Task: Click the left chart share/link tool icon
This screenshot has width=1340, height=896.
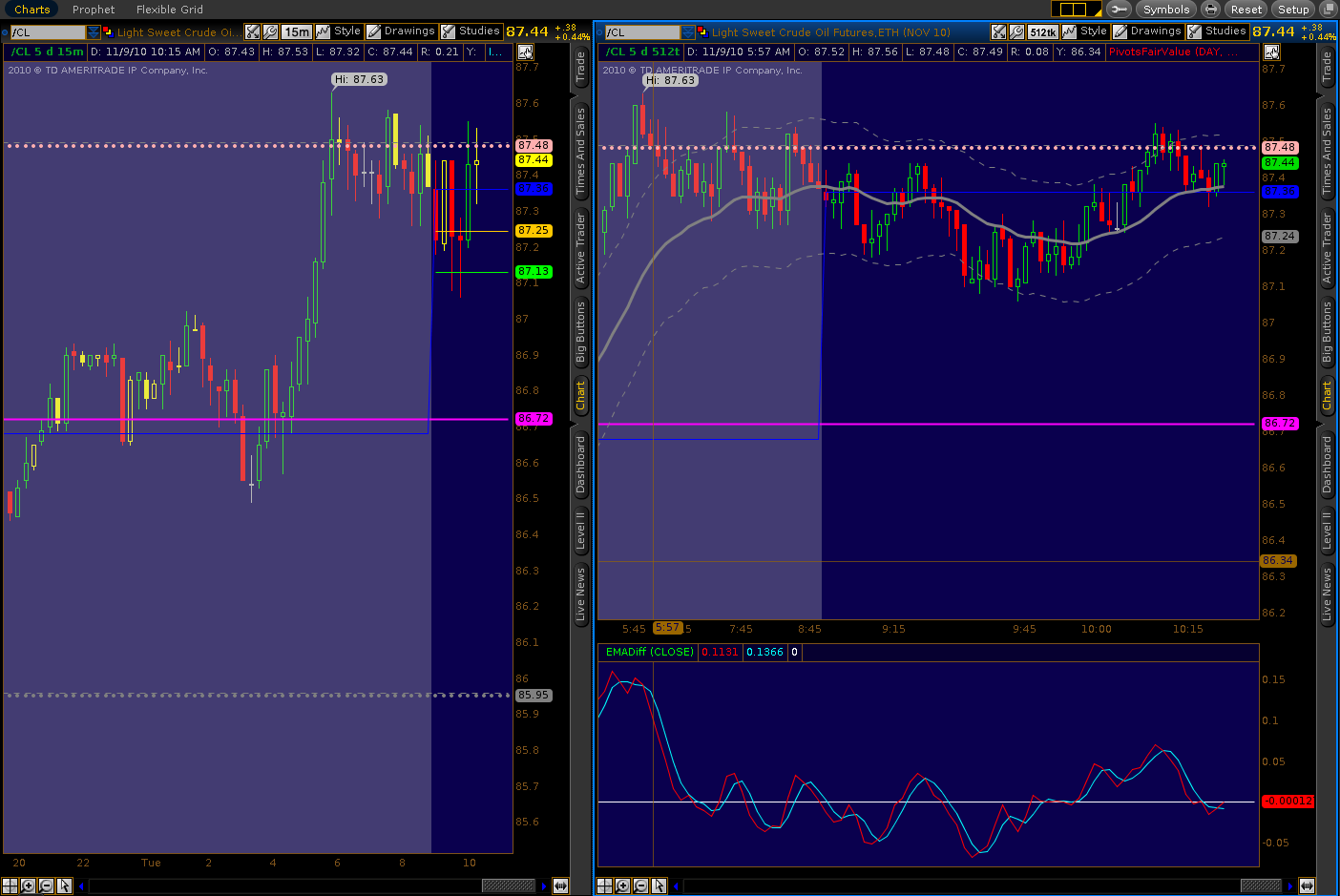Action: tap(252, 31)
